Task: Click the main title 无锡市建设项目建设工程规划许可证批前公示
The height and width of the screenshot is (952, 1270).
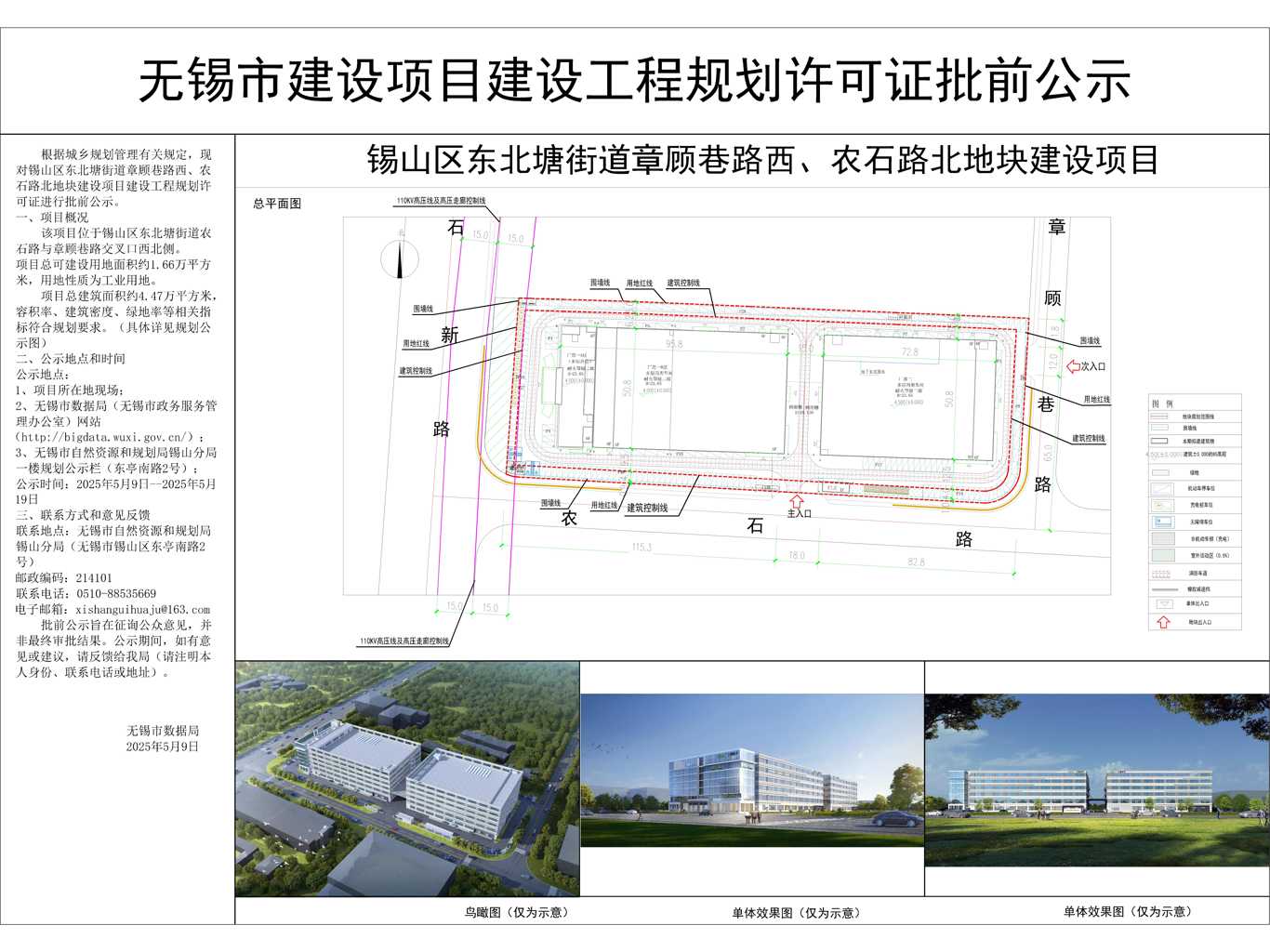Action: (x=635, y=80)
